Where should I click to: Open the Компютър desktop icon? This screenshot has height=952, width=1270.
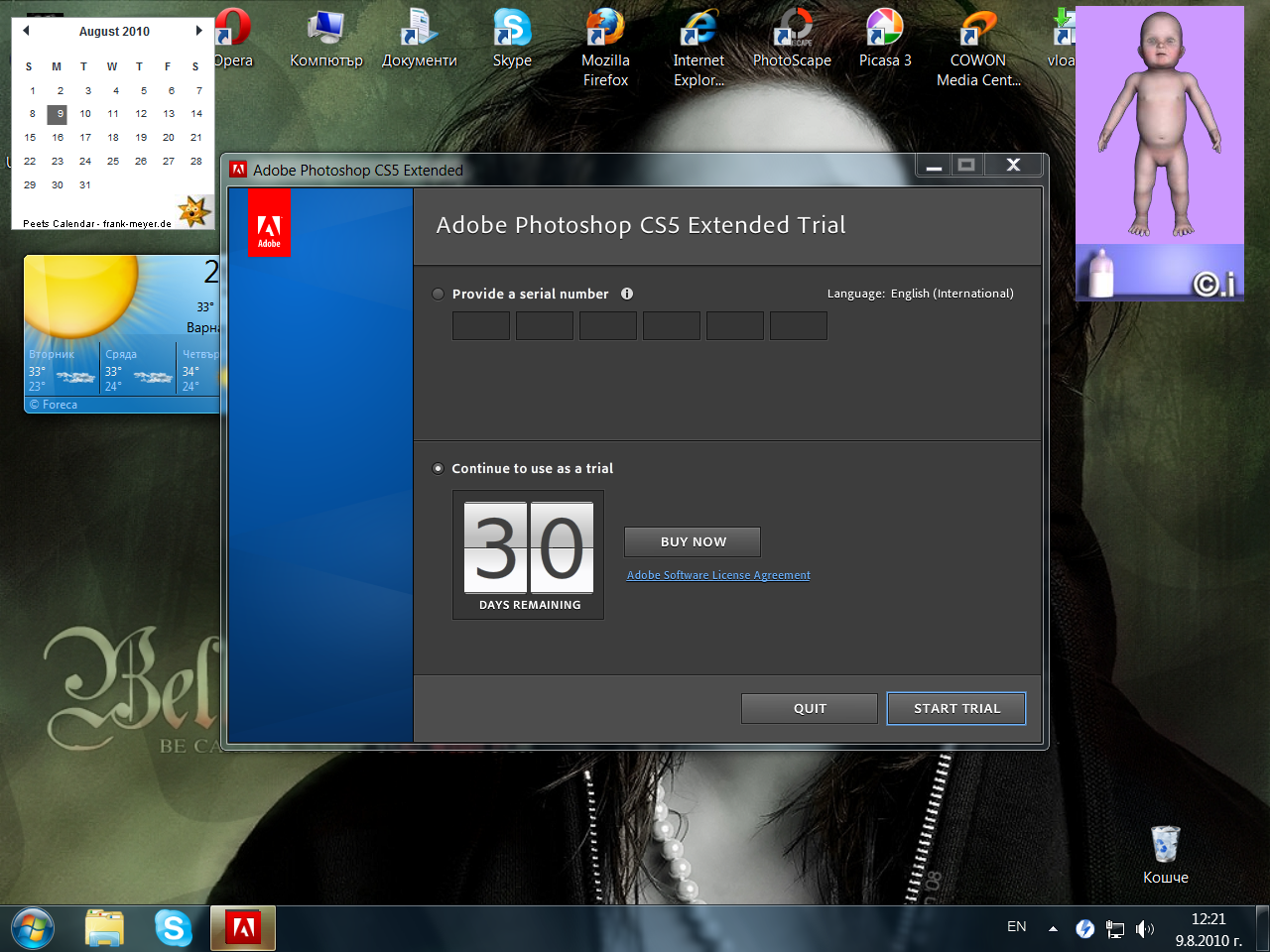326,40
